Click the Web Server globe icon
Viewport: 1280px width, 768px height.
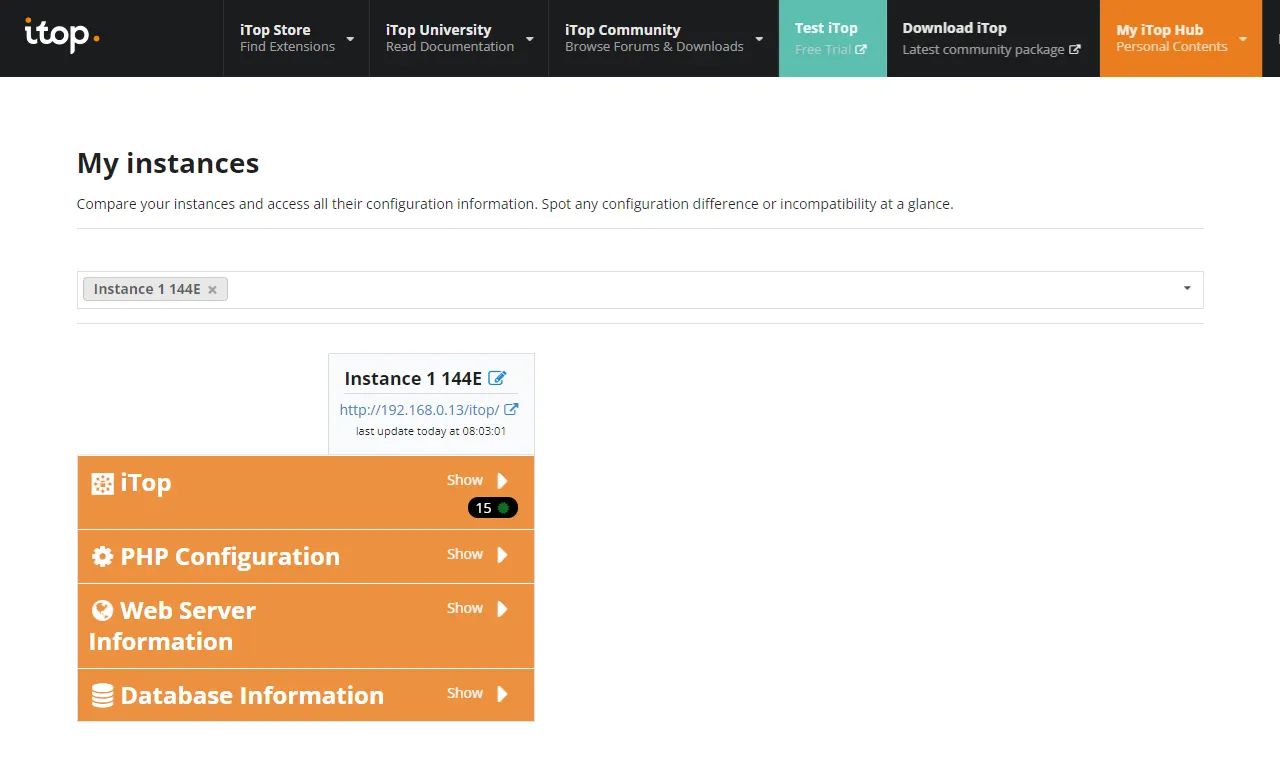tap(102, 611)
